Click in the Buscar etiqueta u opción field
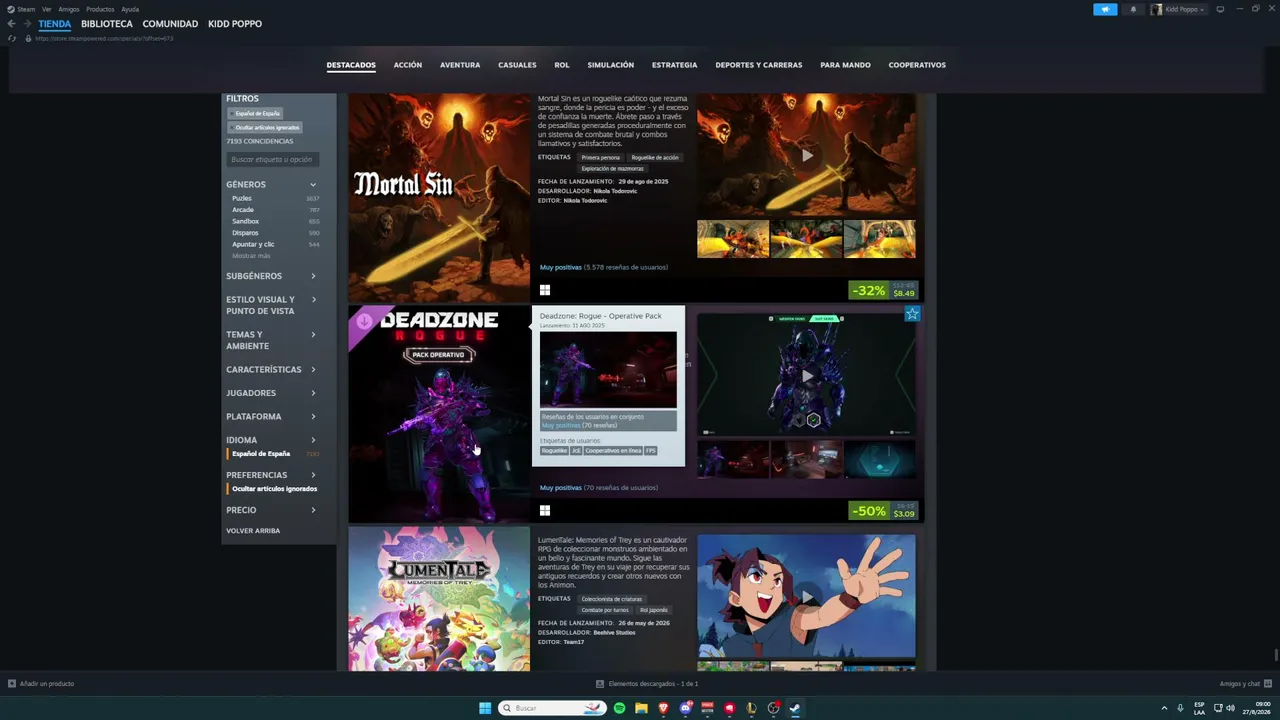The height and width of the screenshot is (720, 1280). point(273,160)
